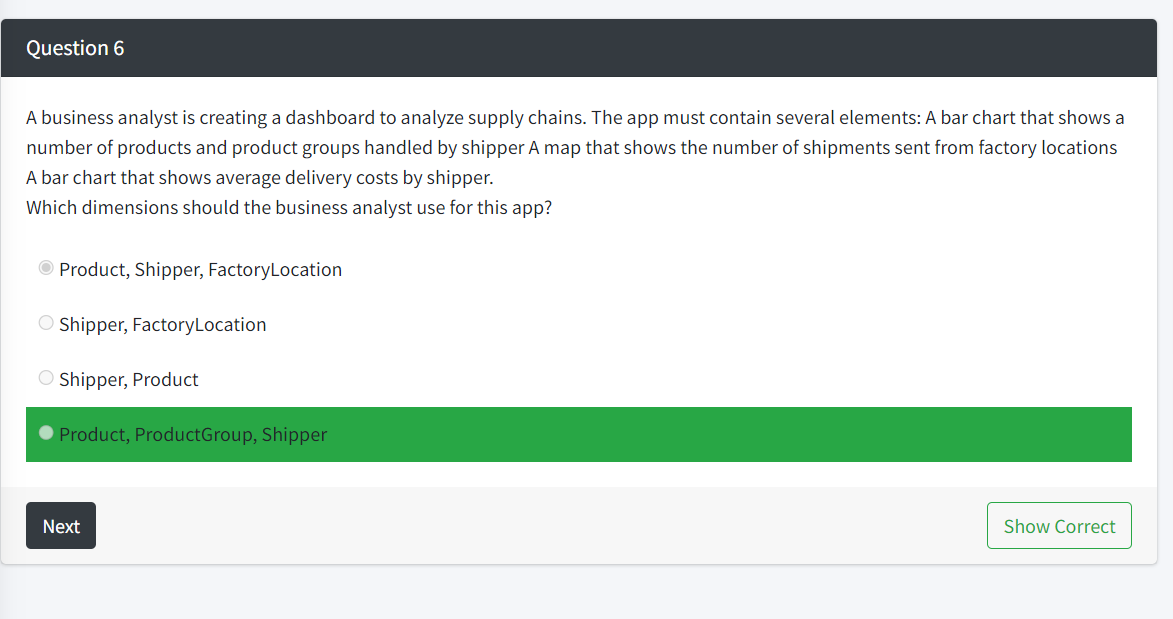Screen dimensions: 1173x619
Task: Click the answer text "Product, Shipper, FactoryLocation"
Action: (199, 269)
